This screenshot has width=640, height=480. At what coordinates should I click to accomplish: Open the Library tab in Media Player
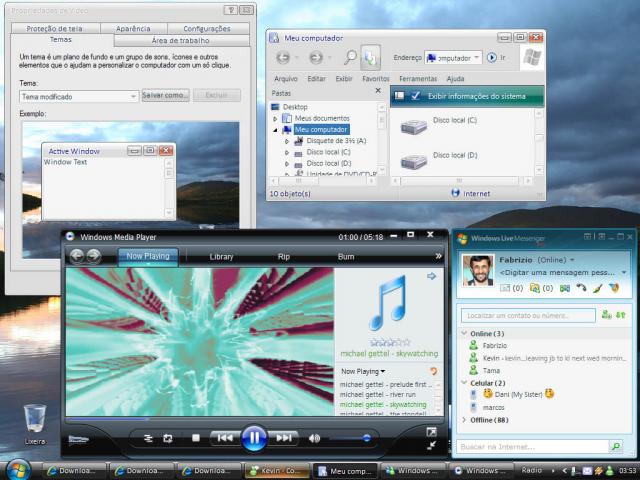pos(221,257)
